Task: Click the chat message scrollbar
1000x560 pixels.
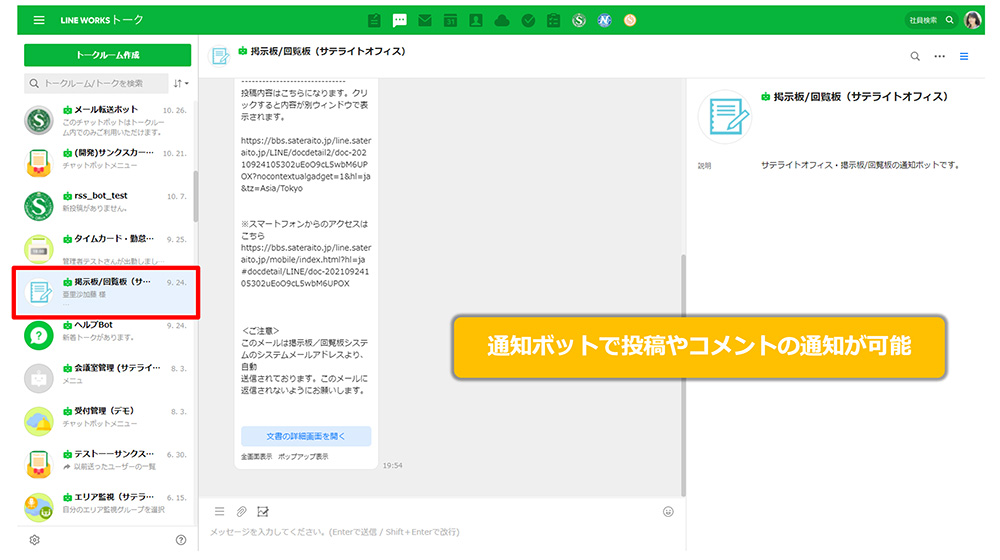Action: [x=684, y=376]
